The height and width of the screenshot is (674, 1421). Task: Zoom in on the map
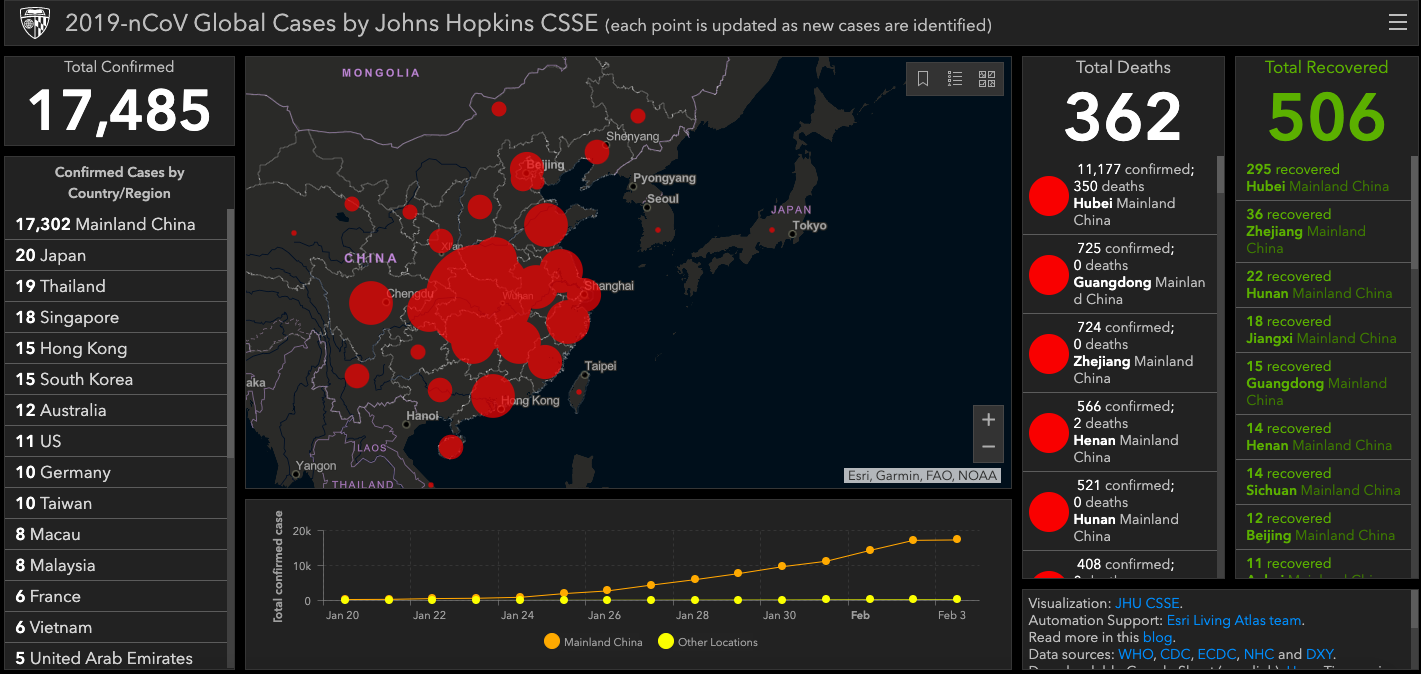tap(988, 420)
